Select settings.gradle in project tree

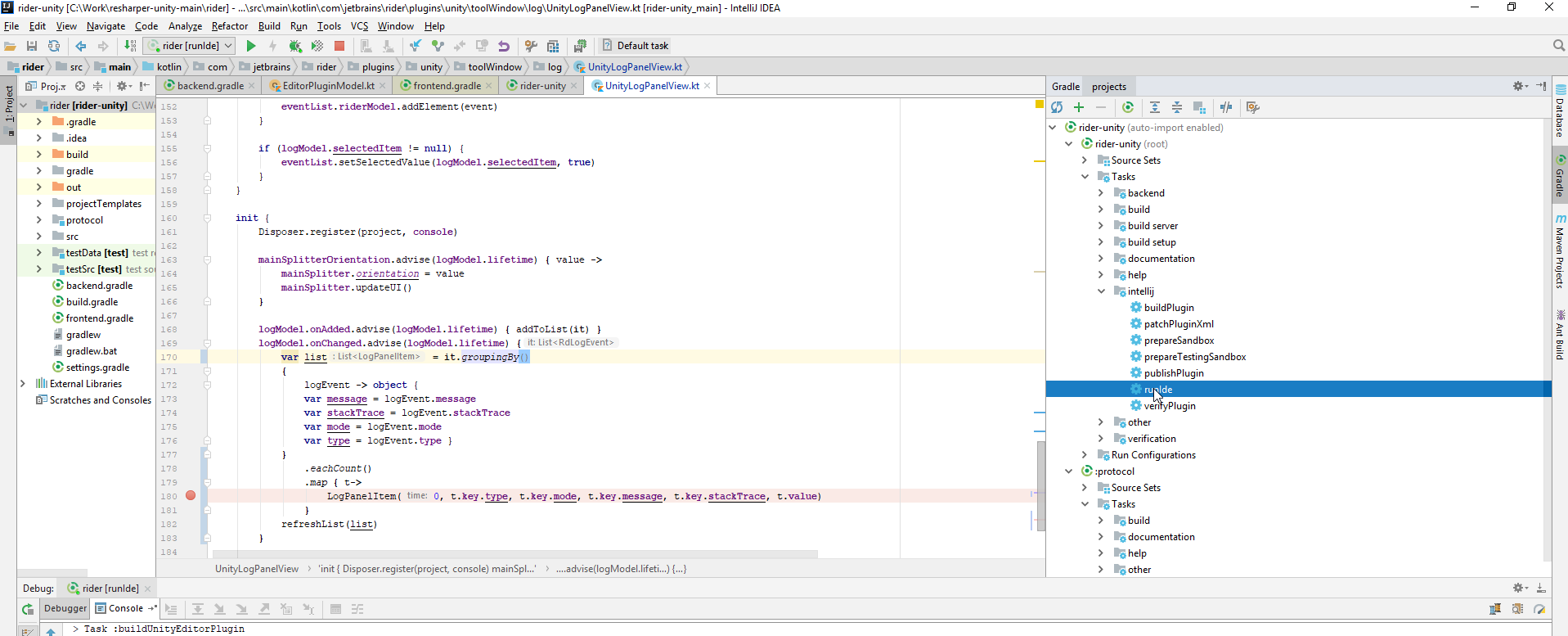97,368
